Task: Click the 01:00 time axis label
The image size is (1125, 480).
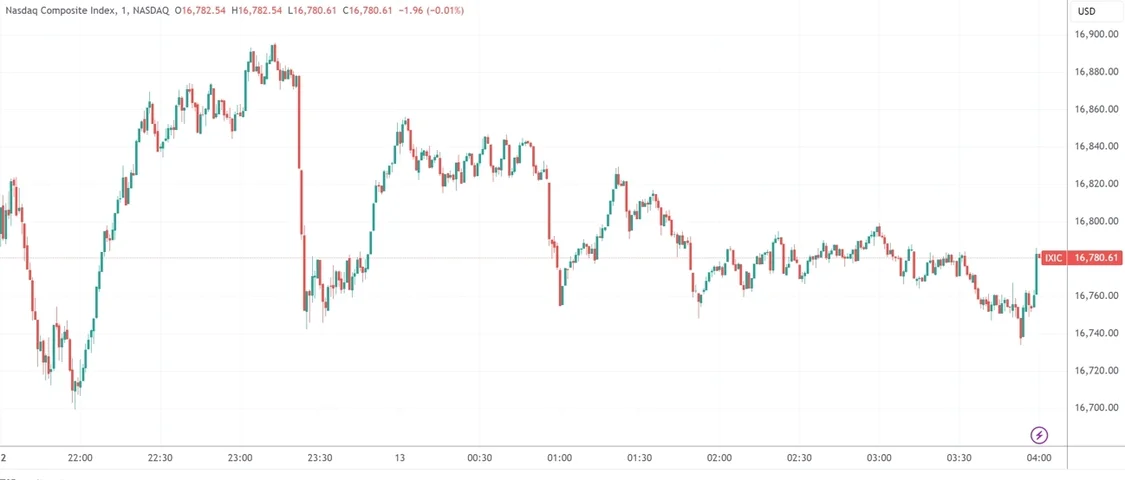Action: [x=560, y=458]
